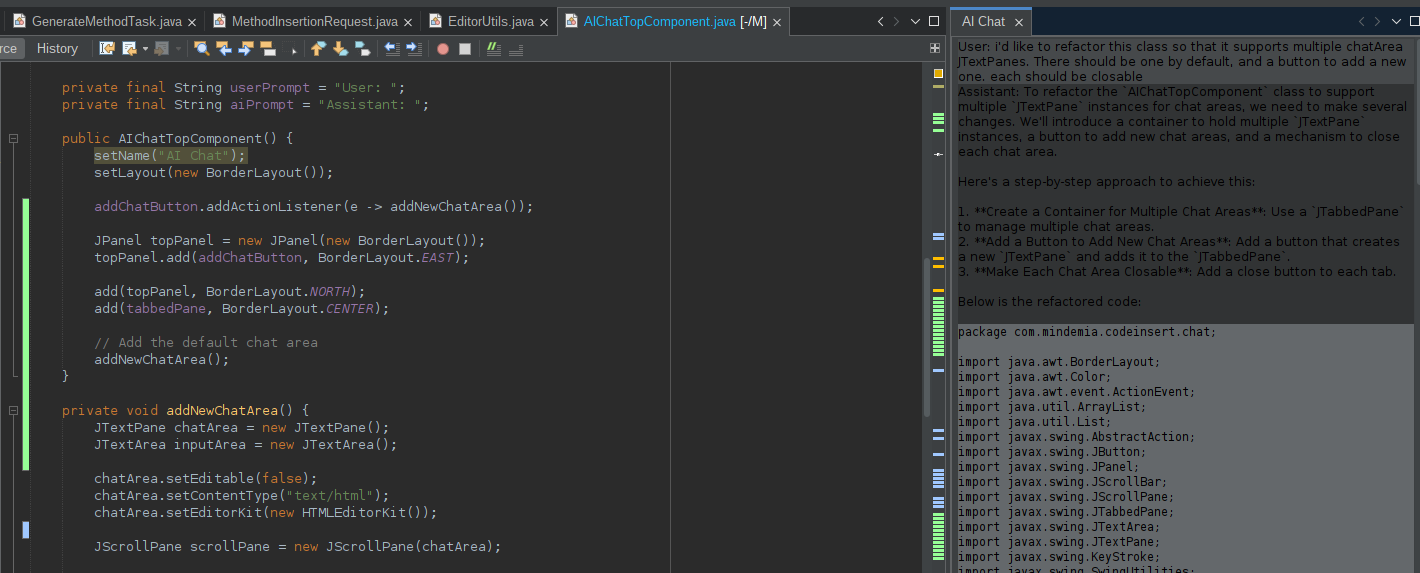Jump to Next Bookmark icon

340,48
